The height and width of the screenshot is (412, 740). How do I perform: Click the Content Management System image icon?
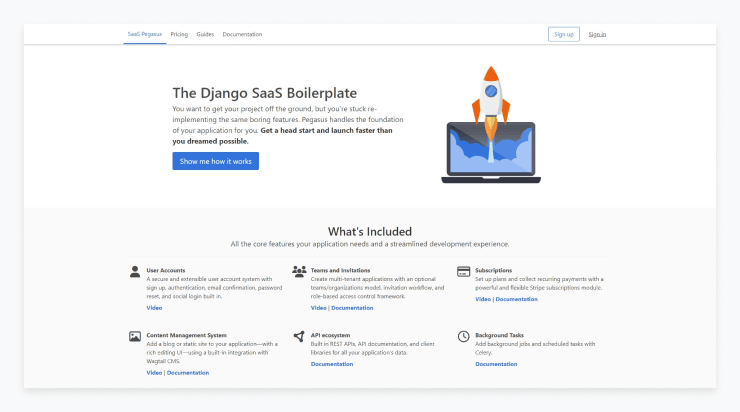click(135, 336)
